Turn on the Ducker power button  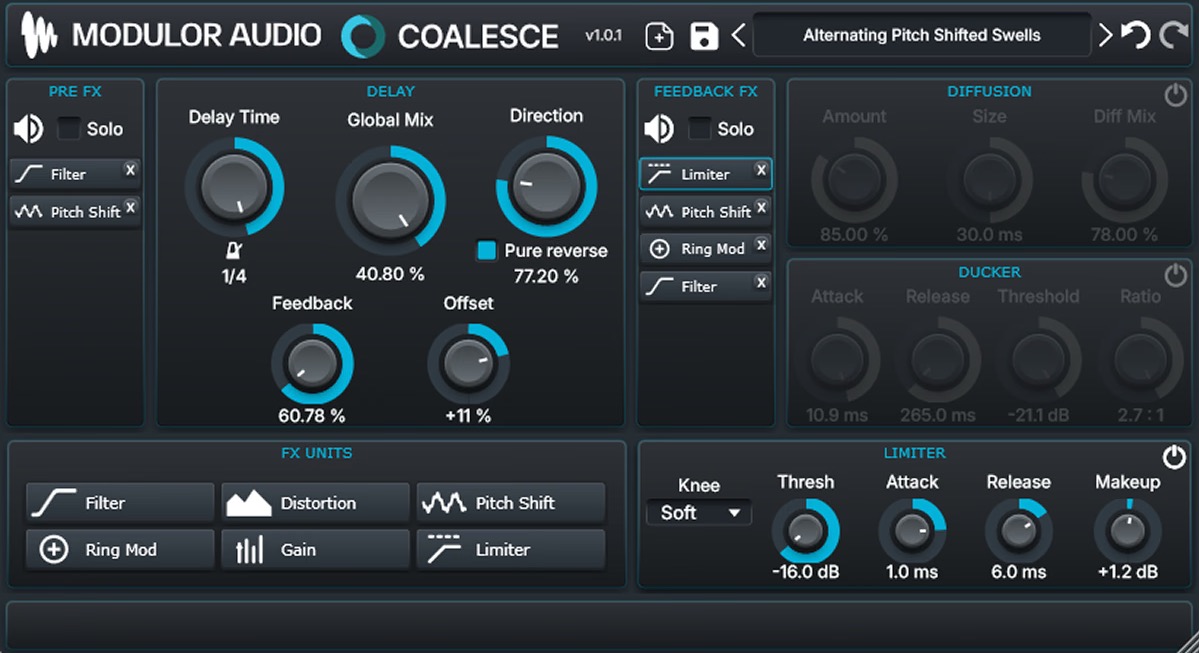pyautogui.click(x=1175, y=275)
